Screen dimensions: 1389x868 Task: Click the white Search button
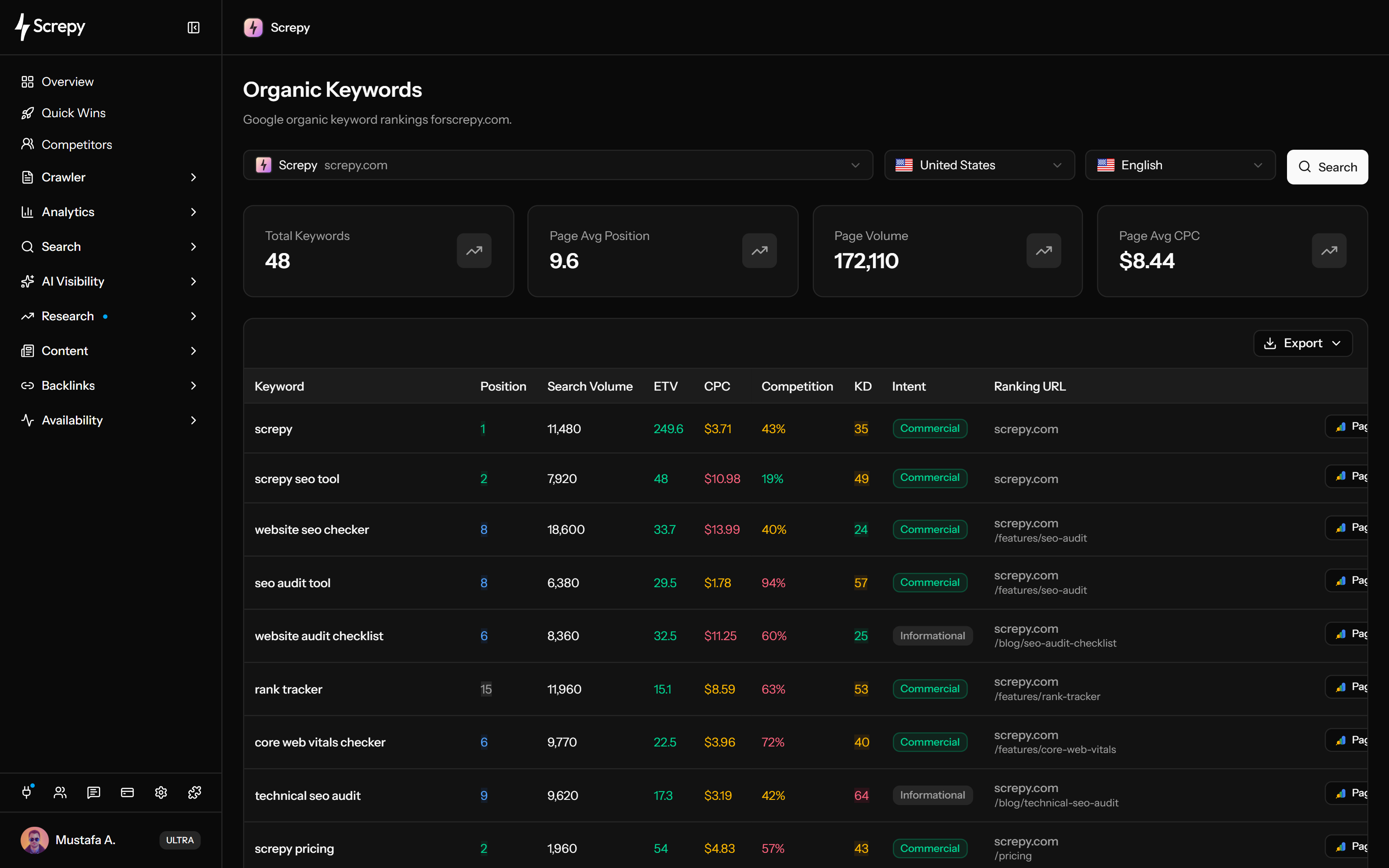[1327, 167]
